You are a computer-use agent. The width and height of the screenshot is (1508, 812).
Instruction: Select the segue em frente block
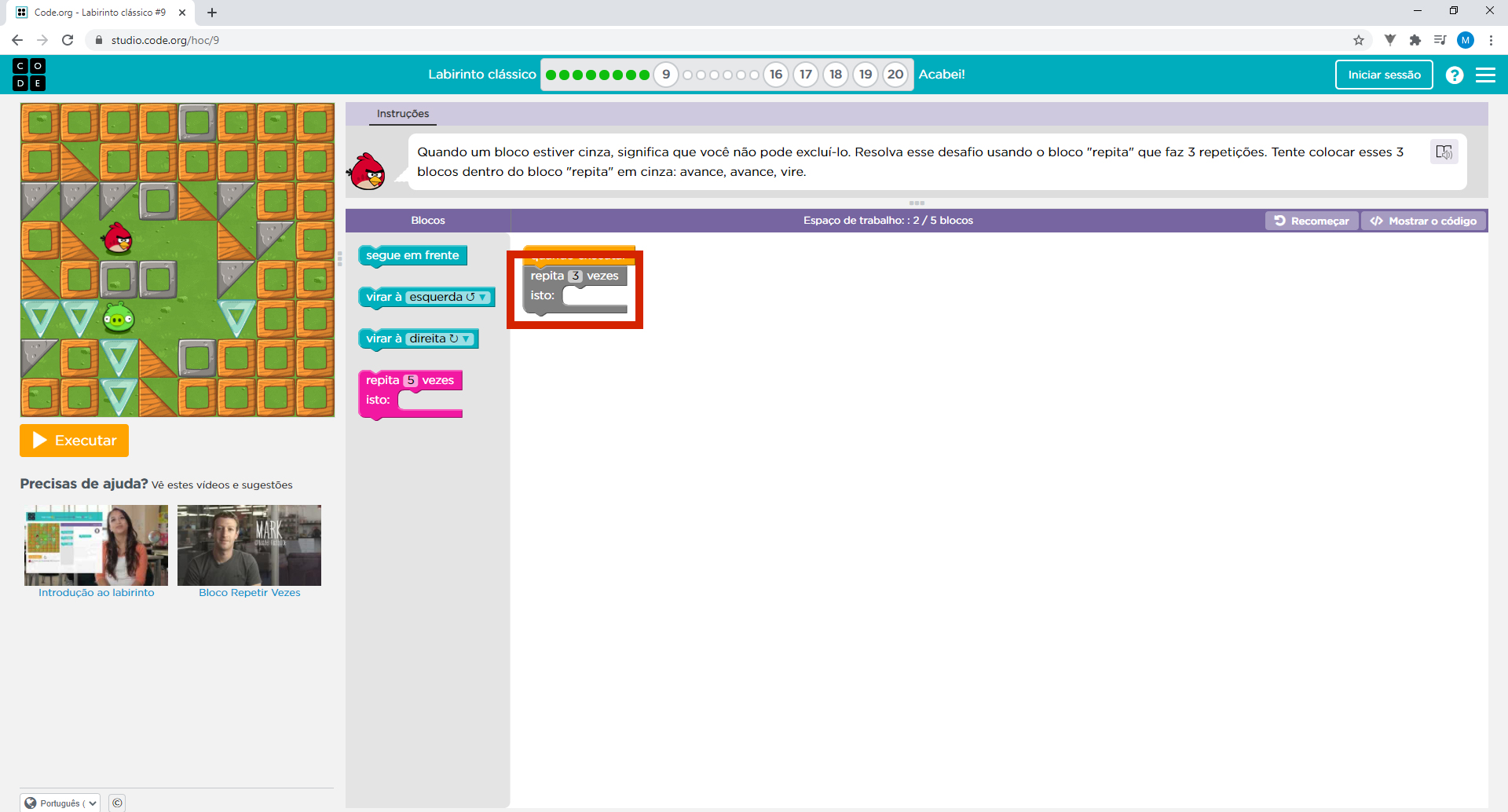[x=412, y=255]
